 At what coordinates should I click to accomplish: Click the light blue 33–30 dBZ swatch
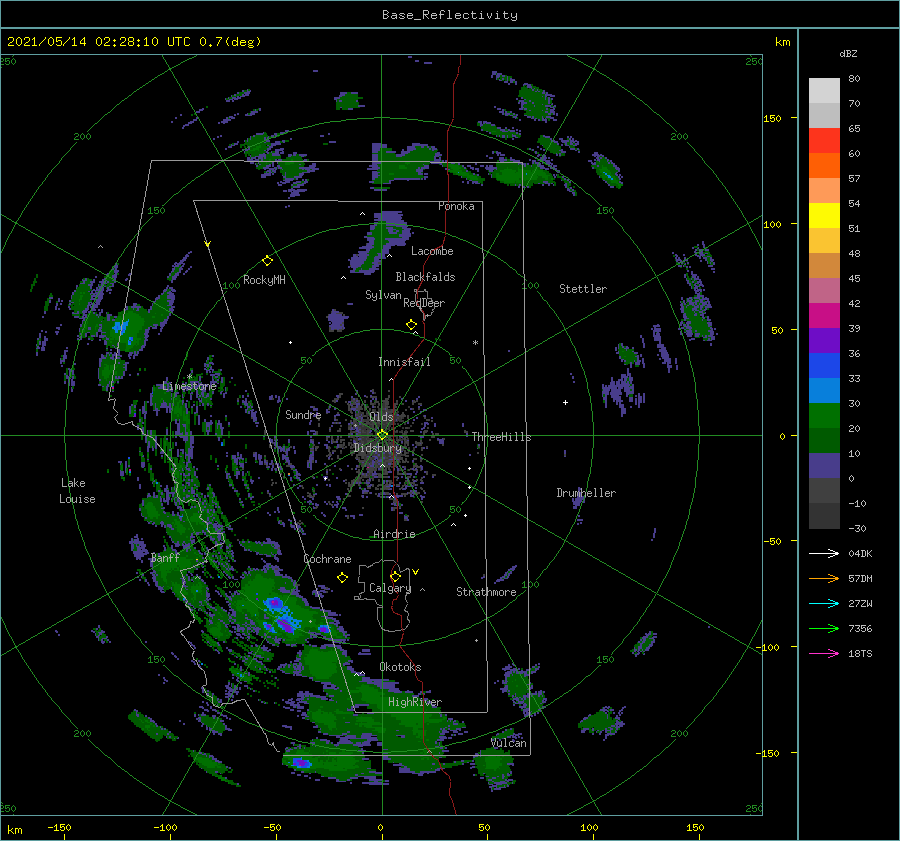coord(824,391)
